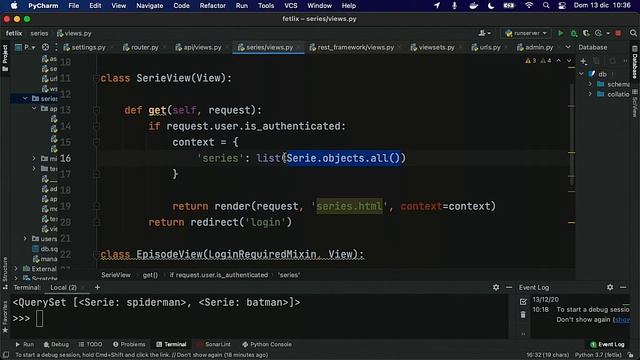The width and height of the screenshot is (640, 360).
Task: Show hidden editor tabs dropdown arrow
Action: (568, 47)
